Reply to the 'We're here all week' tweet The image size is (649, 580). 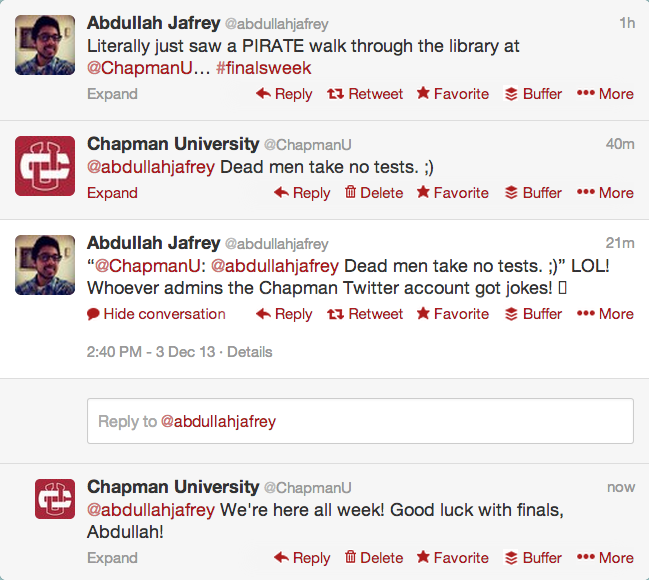302,558
